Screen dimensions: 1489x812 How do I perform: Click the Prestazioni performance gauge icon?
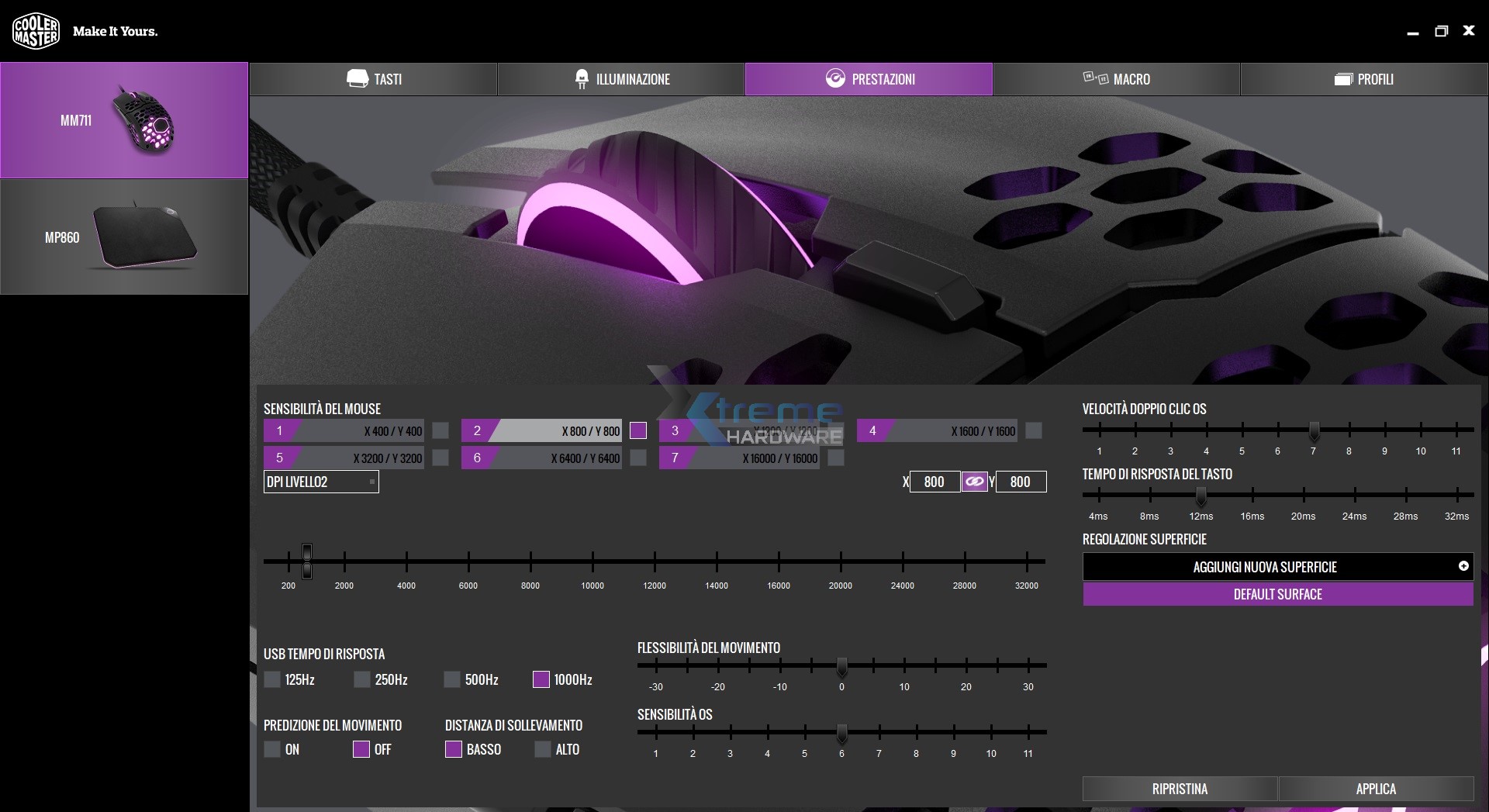(x=834, y=78)
